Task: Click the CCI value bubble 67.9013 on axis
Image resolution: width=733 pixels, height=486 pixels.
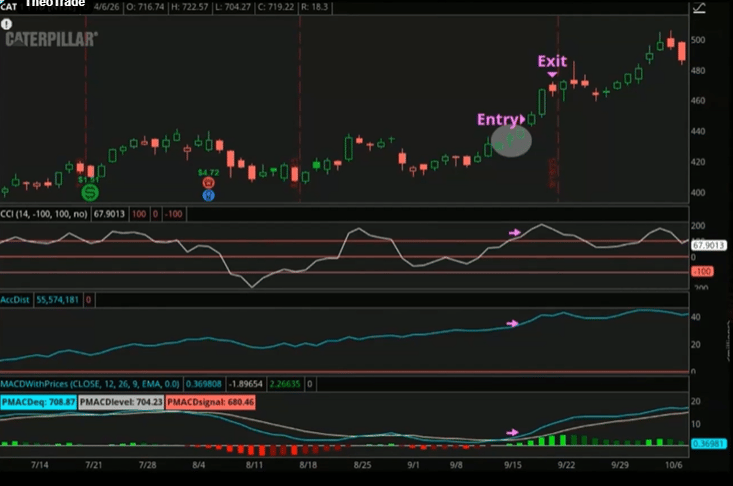Action: pyautogui.click(x=709, y=245)
